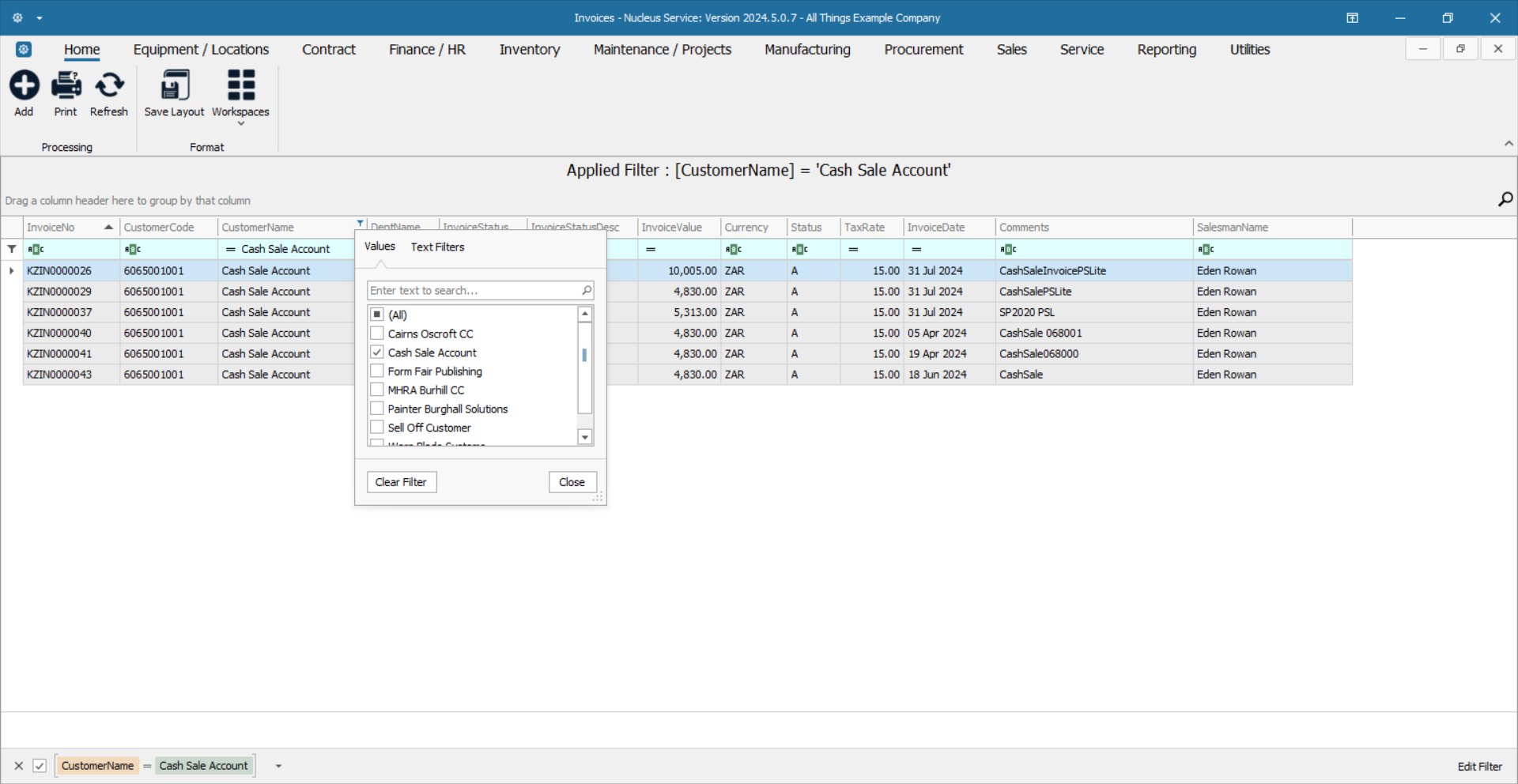1518x784 pixels.
Task: Click the Clear Filter button
Action: pyautogui.click(x=401, y=482)
